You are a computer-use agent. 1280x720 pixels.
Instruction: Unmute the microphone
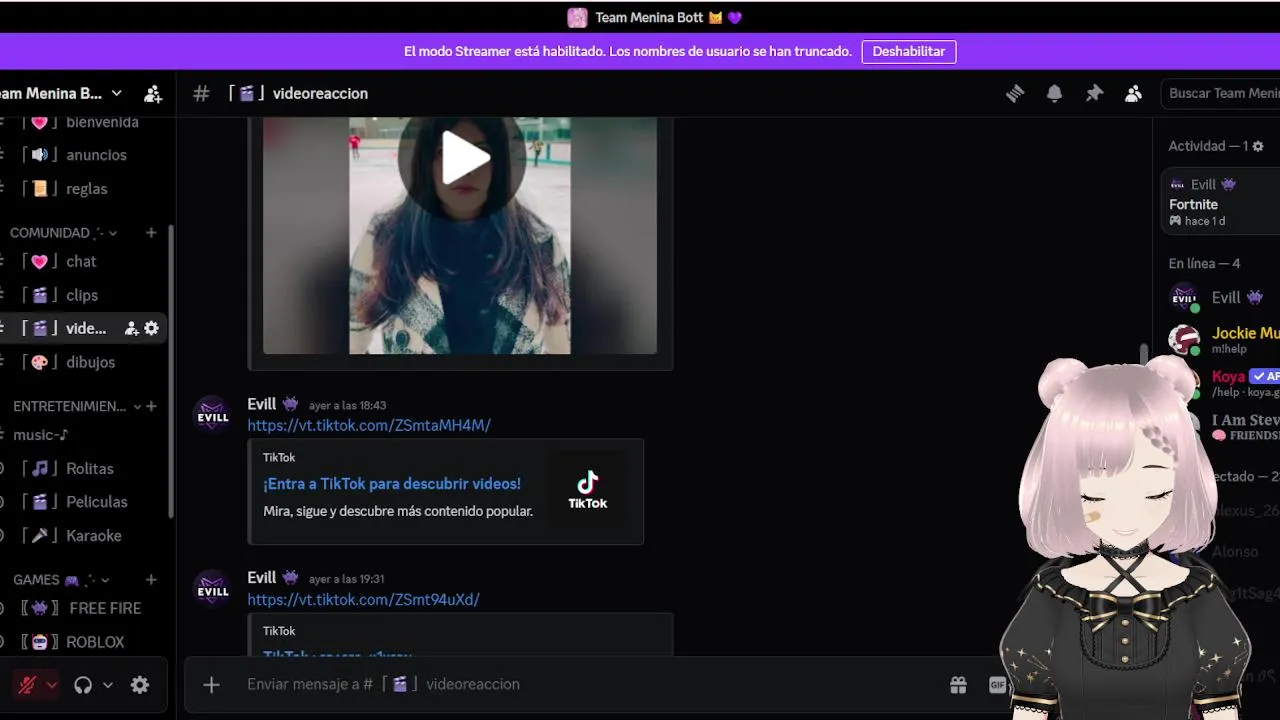pyautogui.click(x=27, y=685)
